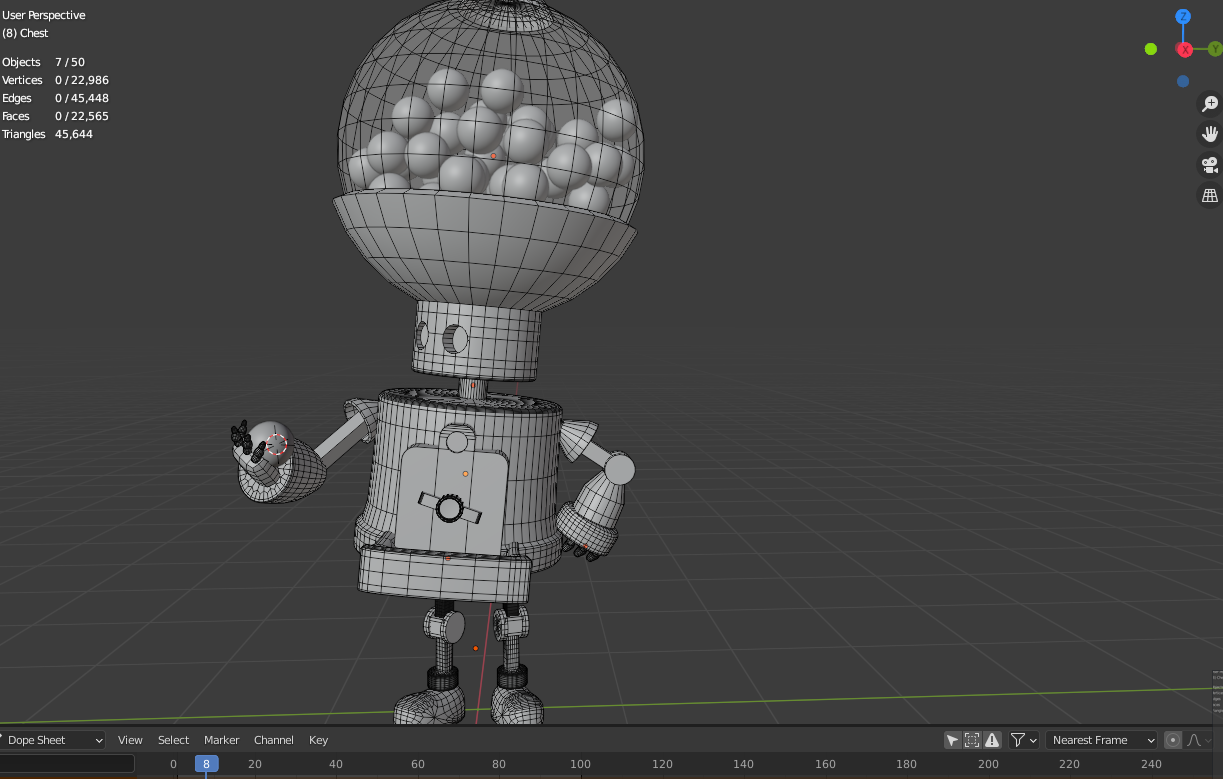The image size is (1223, 779).
Task: Open the Nearest Frame snapping dropdown
Action: pos(1101,740)
